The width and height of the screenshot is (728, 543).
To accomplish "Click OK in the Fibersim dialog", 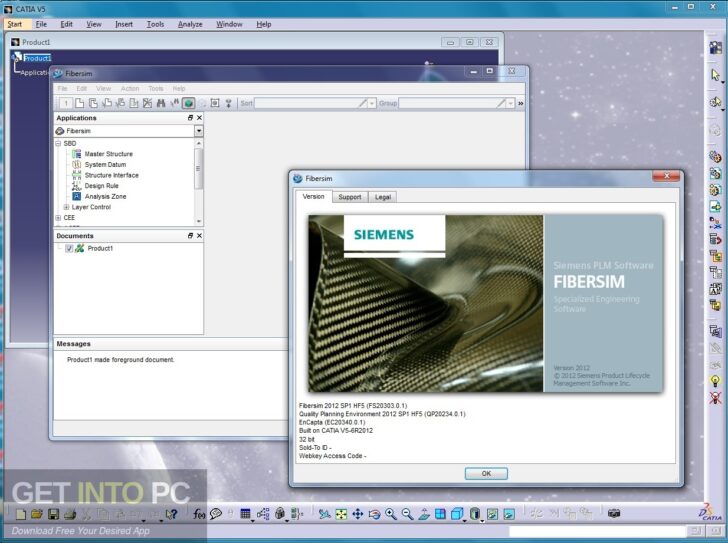I will (x=486, y=473).
